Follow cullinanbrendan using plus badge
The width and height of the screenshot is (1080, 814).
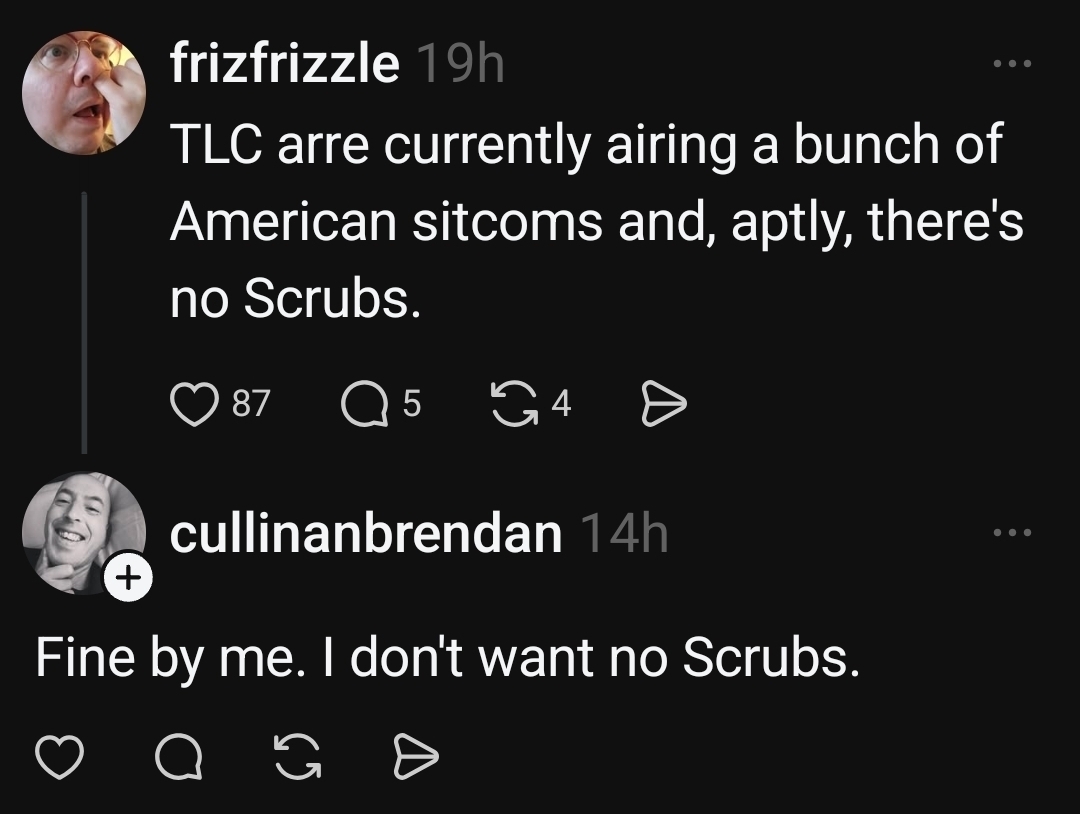(x=130, y=579)
